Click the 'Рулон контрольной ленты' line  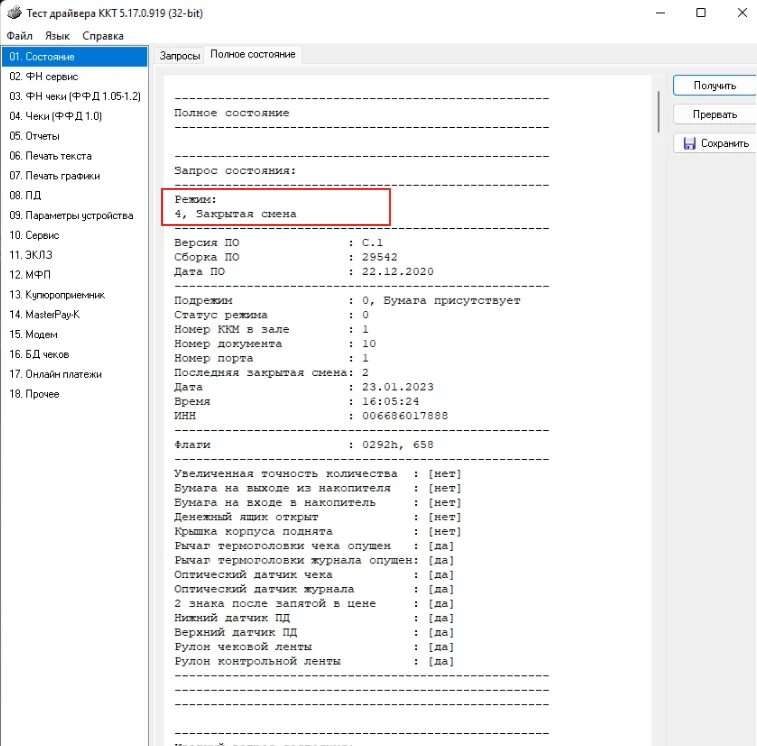click(314, 661)
